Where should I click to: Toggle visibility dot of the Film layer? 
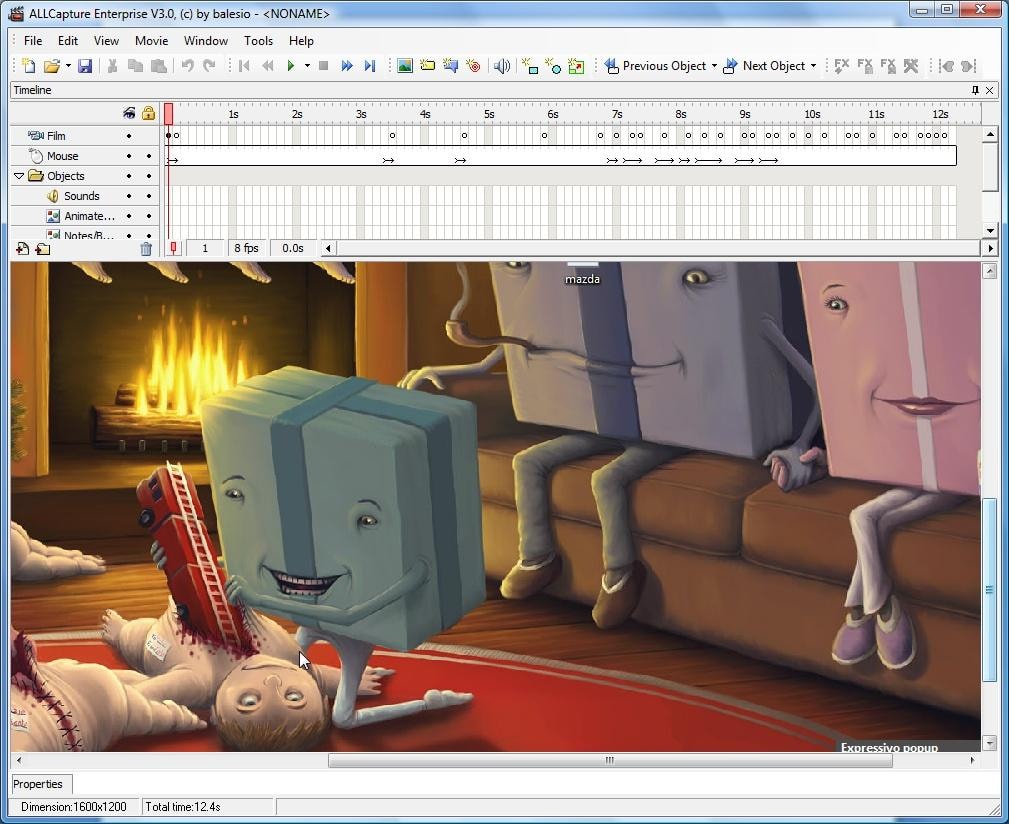(x=129, y=136)
